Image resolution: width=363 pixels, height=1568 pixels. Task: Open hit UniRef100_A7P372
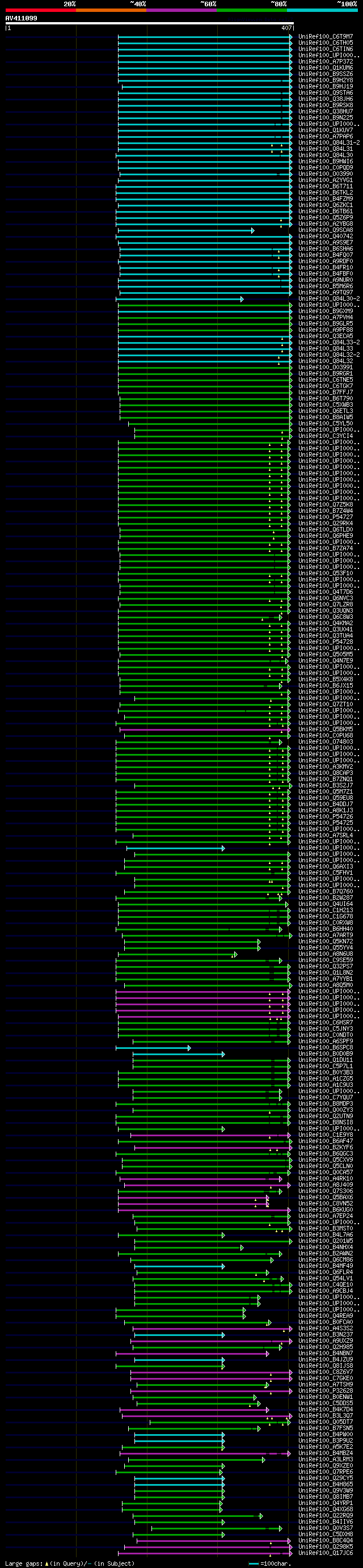pyautogui.click(x=325, y=61)
